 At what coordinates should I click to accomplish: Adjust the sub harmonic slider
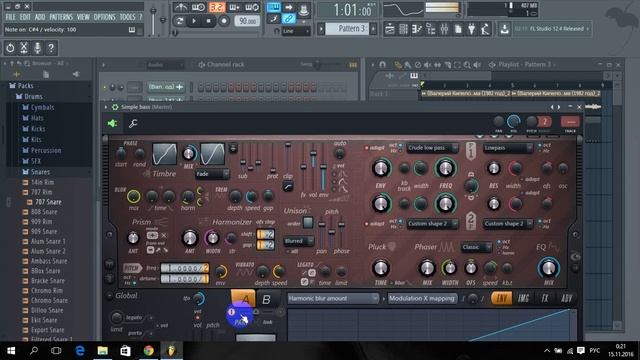coord(243,162)
